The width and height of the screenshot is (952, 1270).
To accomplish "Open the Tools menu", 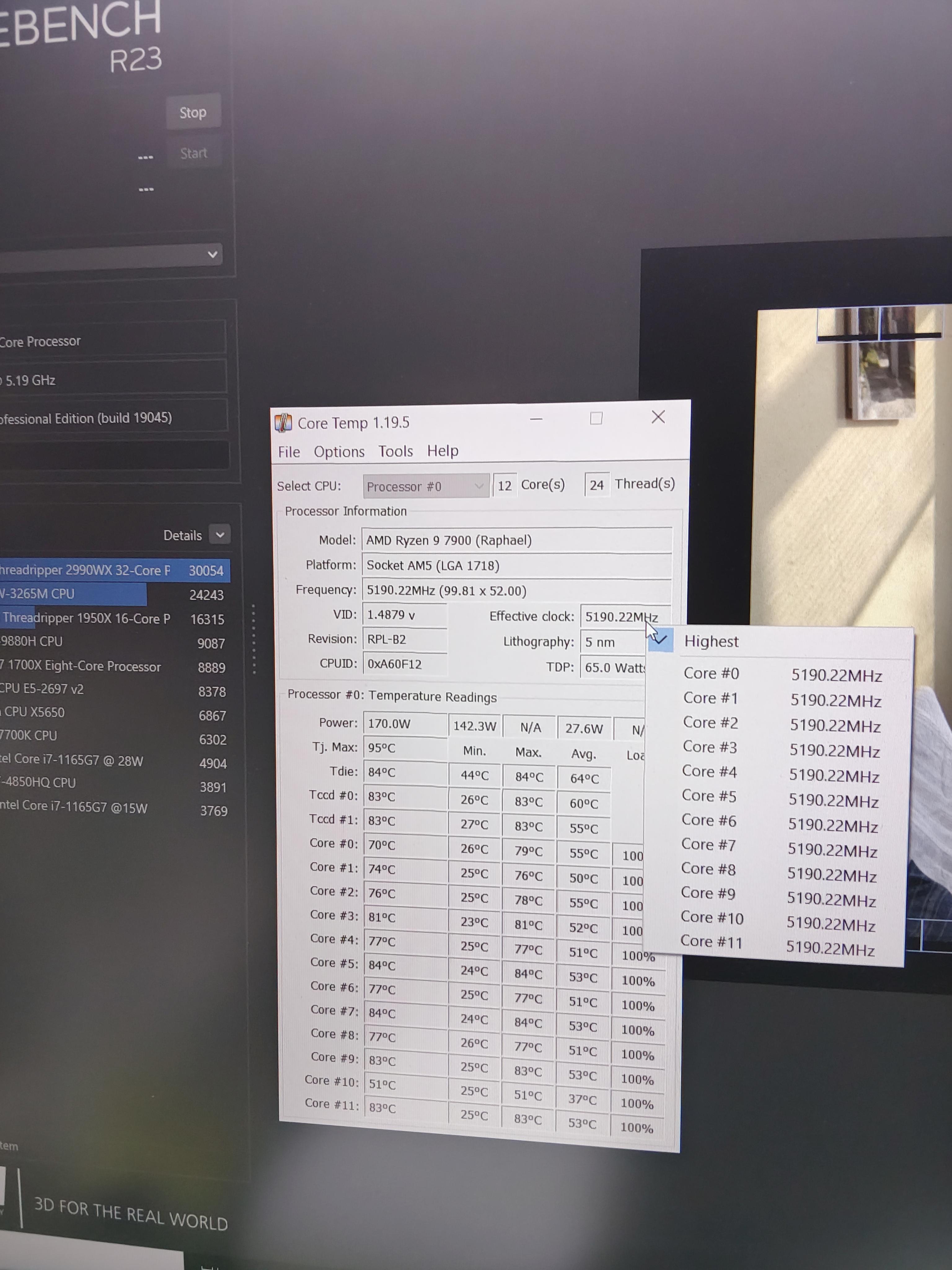I will pos(395,451).
